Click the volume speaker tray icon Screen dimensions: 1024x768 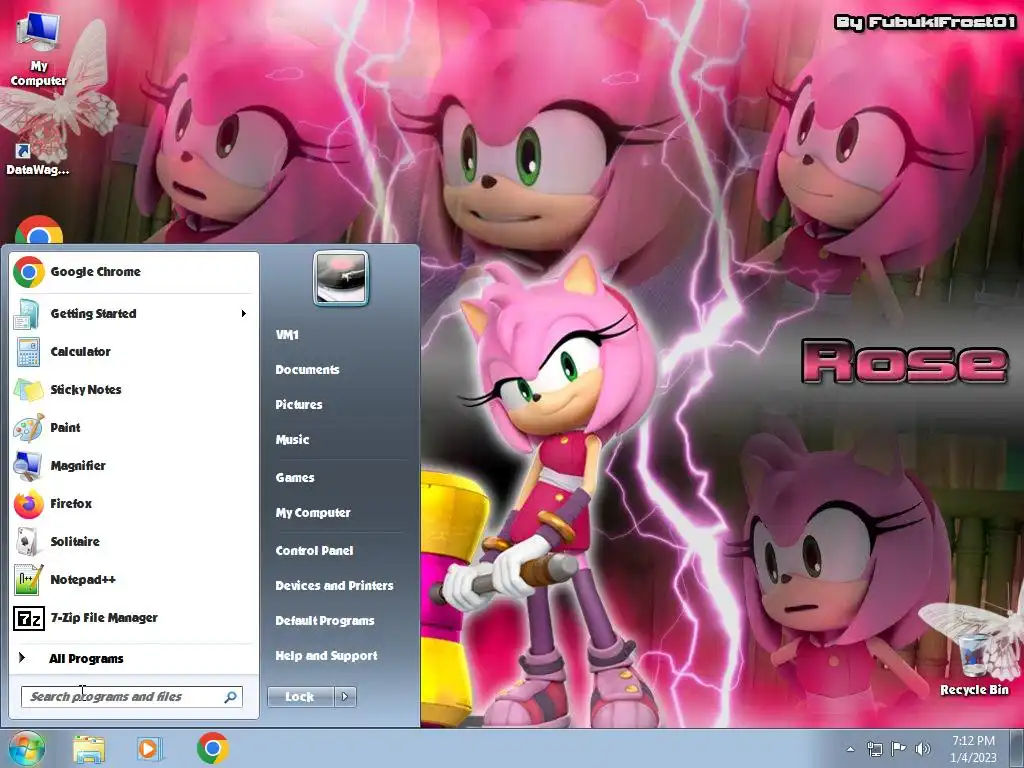click(923, 748)
